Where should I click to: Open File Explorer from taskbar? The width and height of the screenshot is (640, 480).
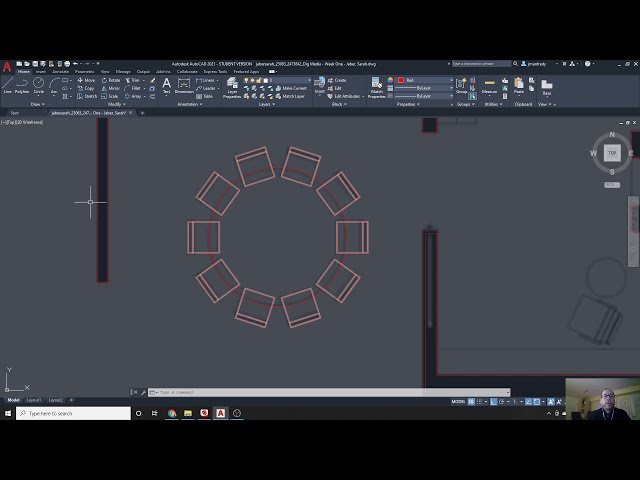pos(188,413)
